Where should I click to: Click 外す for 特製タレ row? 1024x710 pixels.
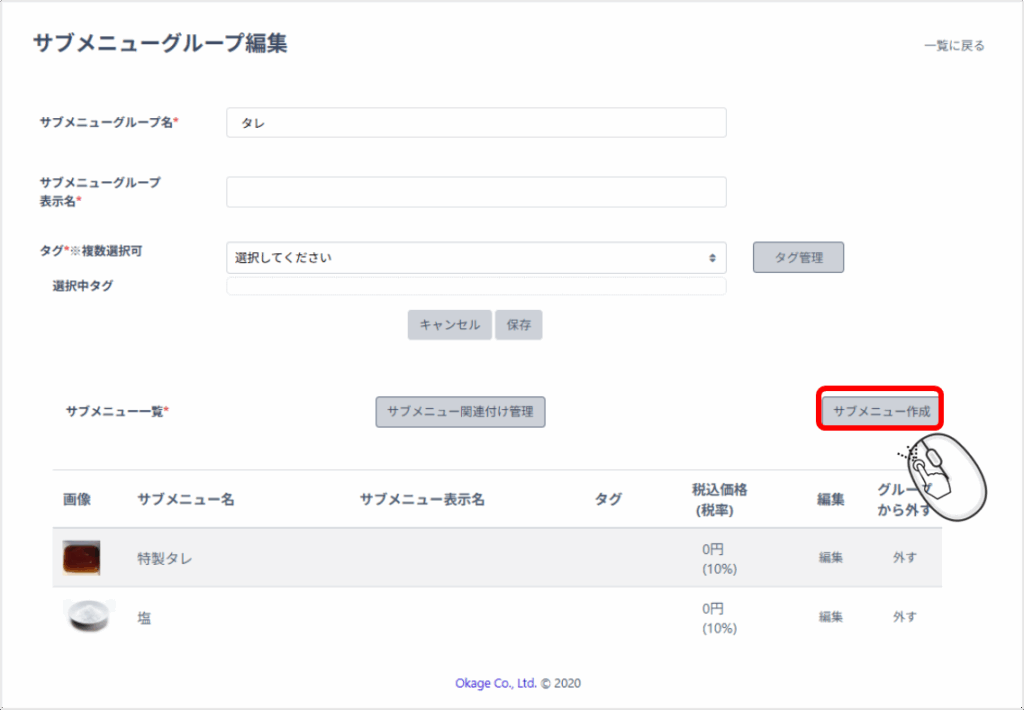[x=904, y=558]
